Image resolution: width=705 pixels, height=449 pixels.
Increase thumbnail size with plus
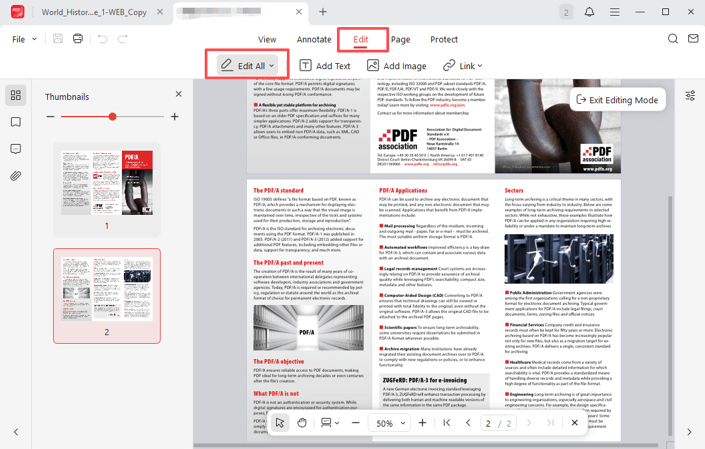point(174,117)
